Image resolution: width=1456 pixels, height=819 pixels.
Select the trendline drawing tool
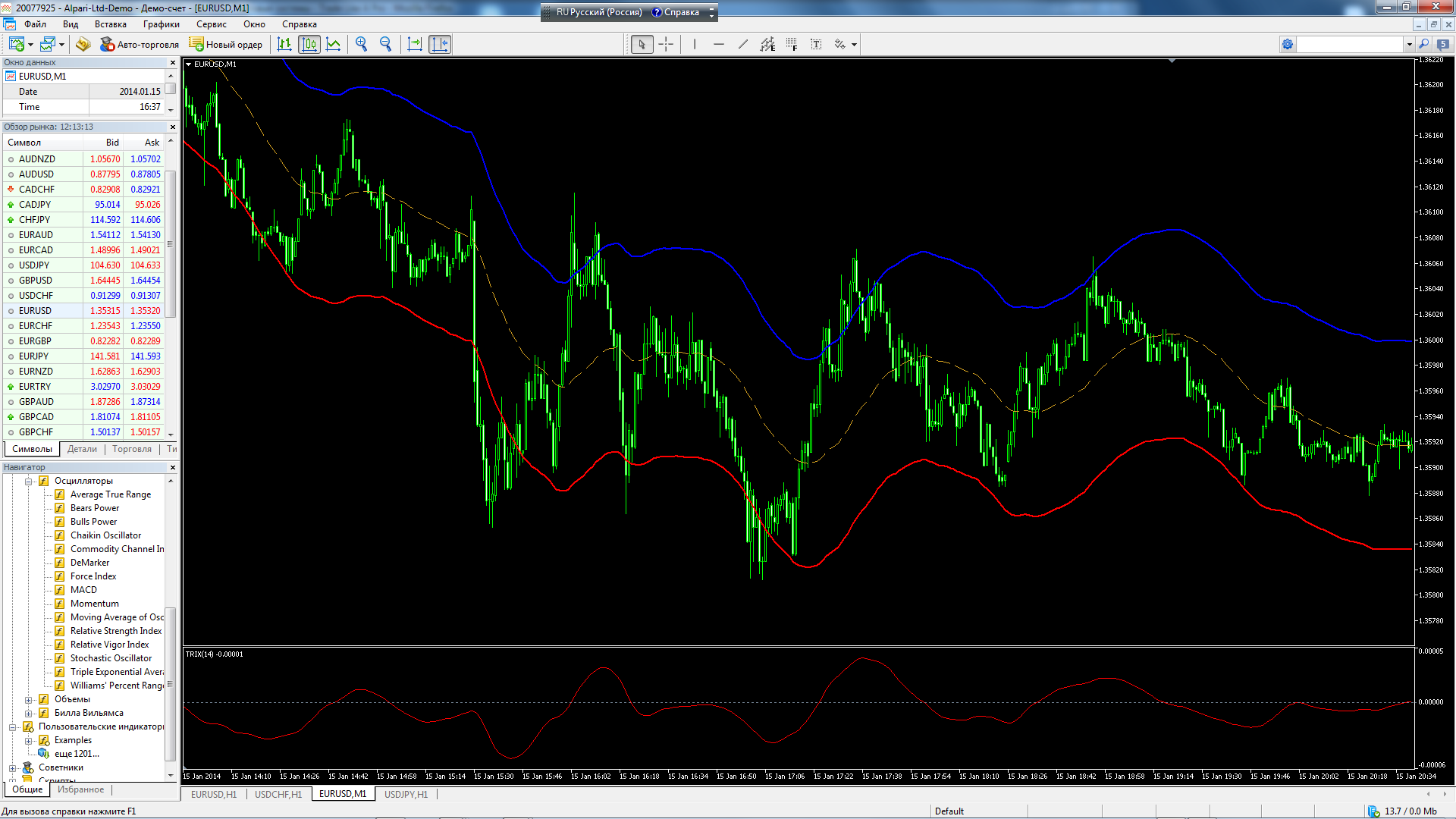coord(743,44)
